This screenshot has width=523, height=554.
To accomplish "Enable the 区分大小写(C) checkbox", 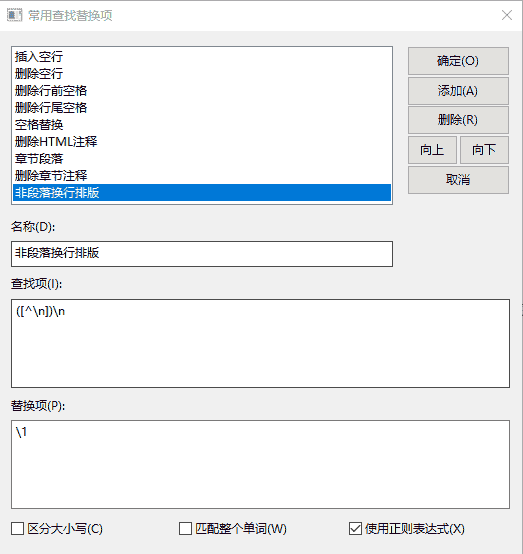I will point(18,529).
